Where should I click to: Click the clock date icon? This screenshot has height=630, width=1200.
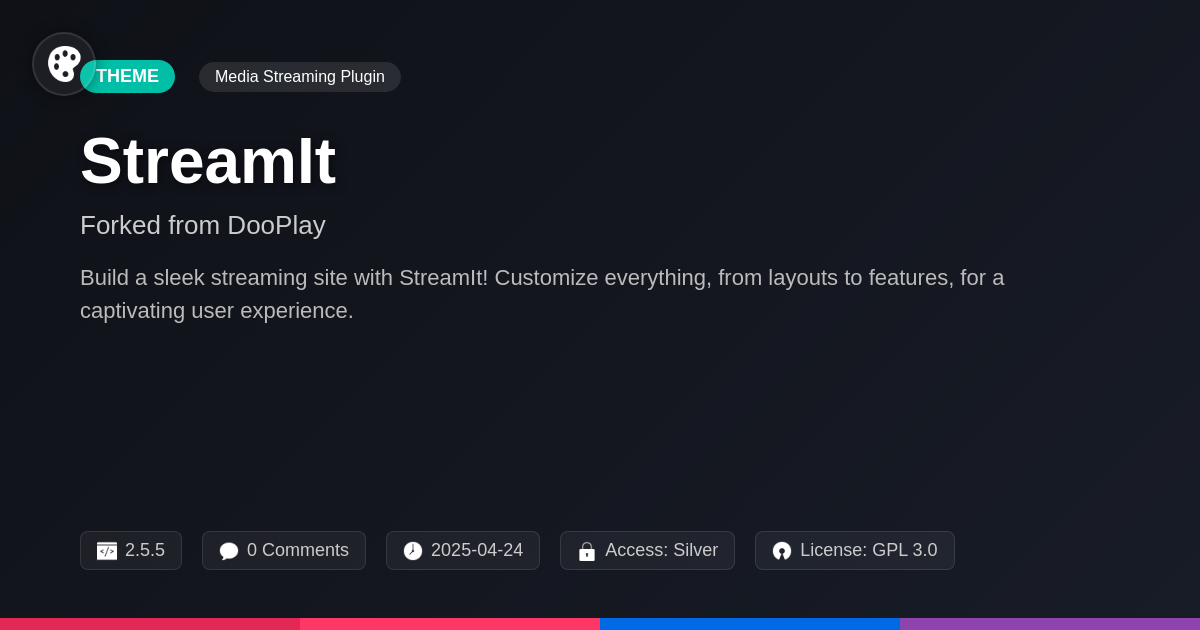413,551
